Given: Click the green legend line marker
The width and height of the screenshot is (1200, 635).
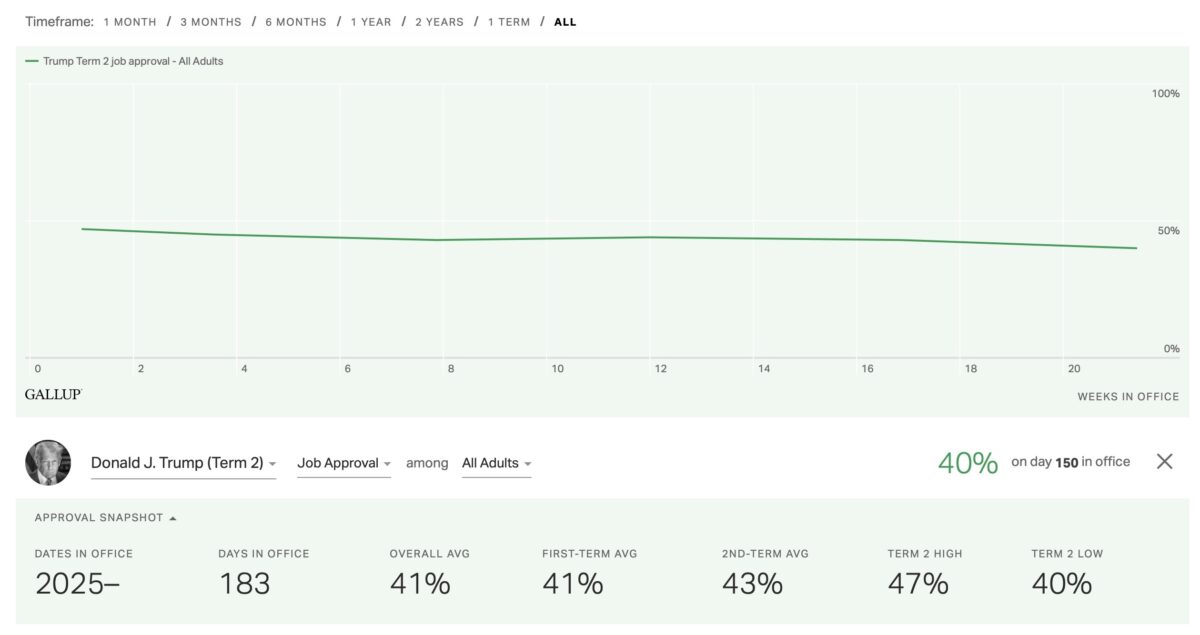Looking at the screenshot, I should click(32, 61).
